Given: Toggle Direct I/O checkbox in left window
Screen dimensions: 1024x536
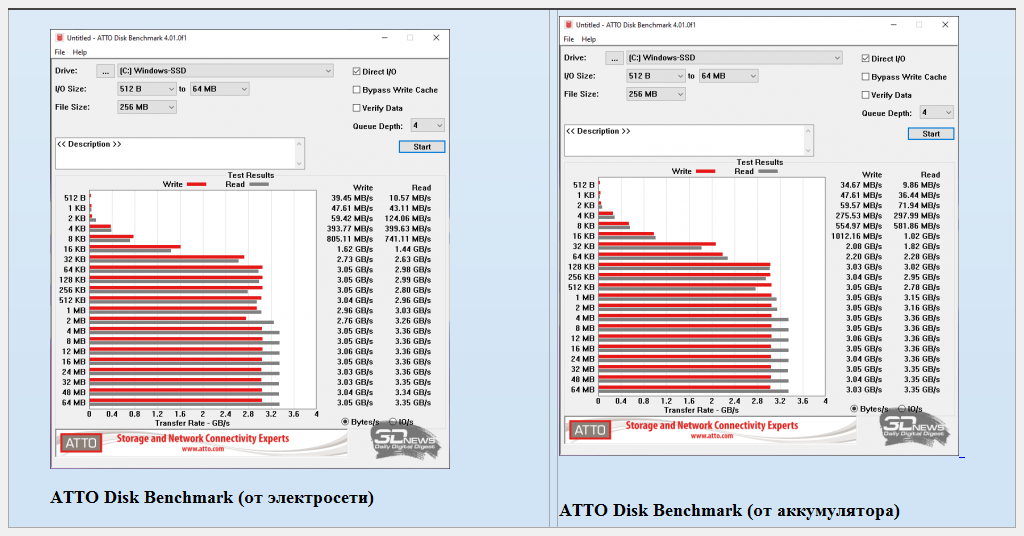Looking at the screenshot, I should point(357,71).
